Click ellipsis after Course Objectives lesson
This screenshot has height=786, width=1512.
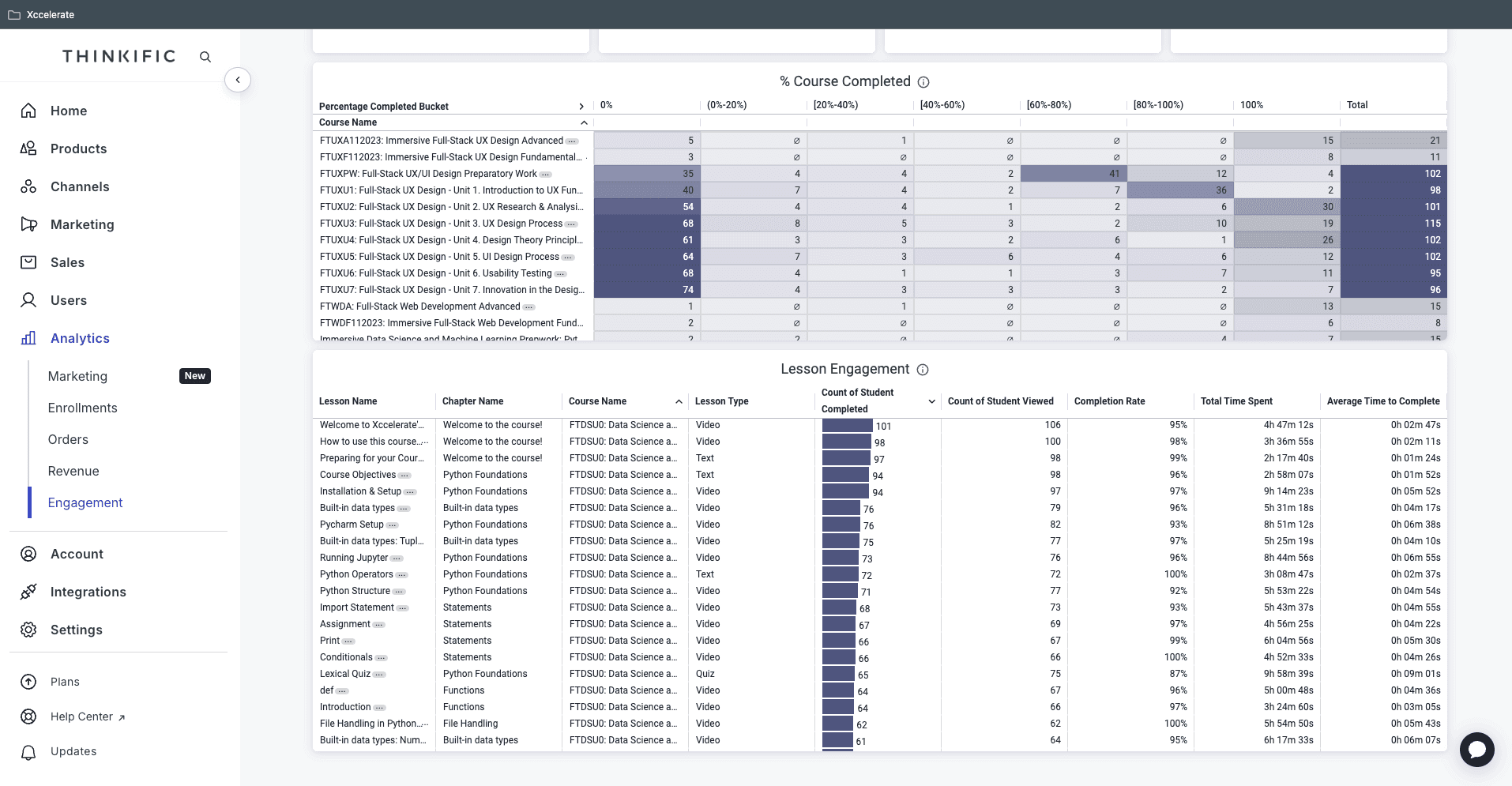[404, 476]
